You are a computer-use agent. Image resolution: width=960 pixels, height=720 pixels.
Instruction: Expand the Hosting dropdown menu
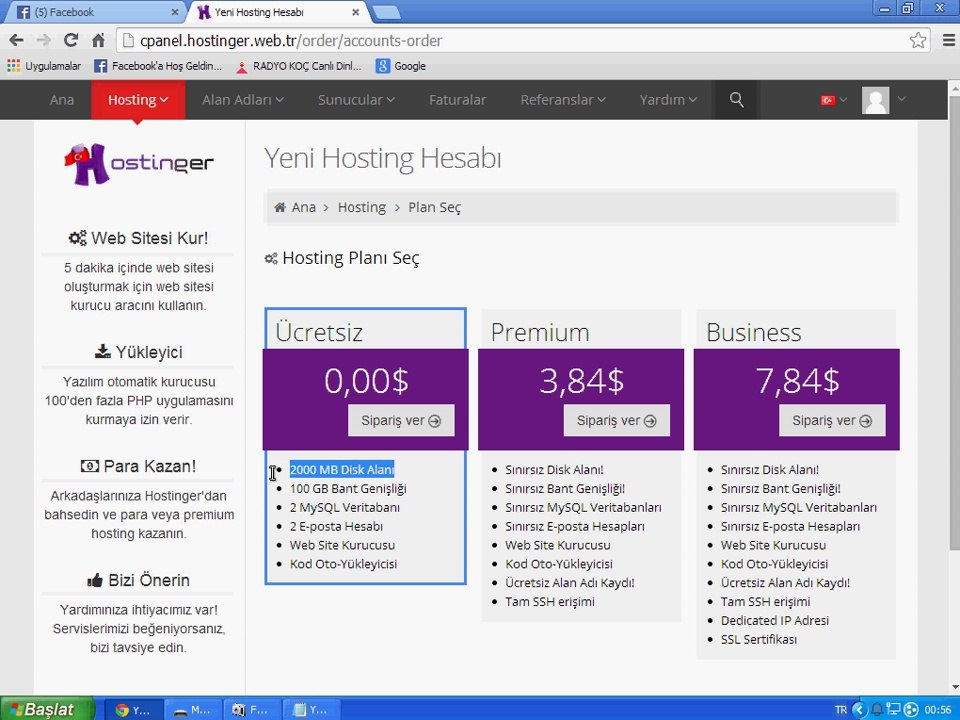[x=138, y=100]
